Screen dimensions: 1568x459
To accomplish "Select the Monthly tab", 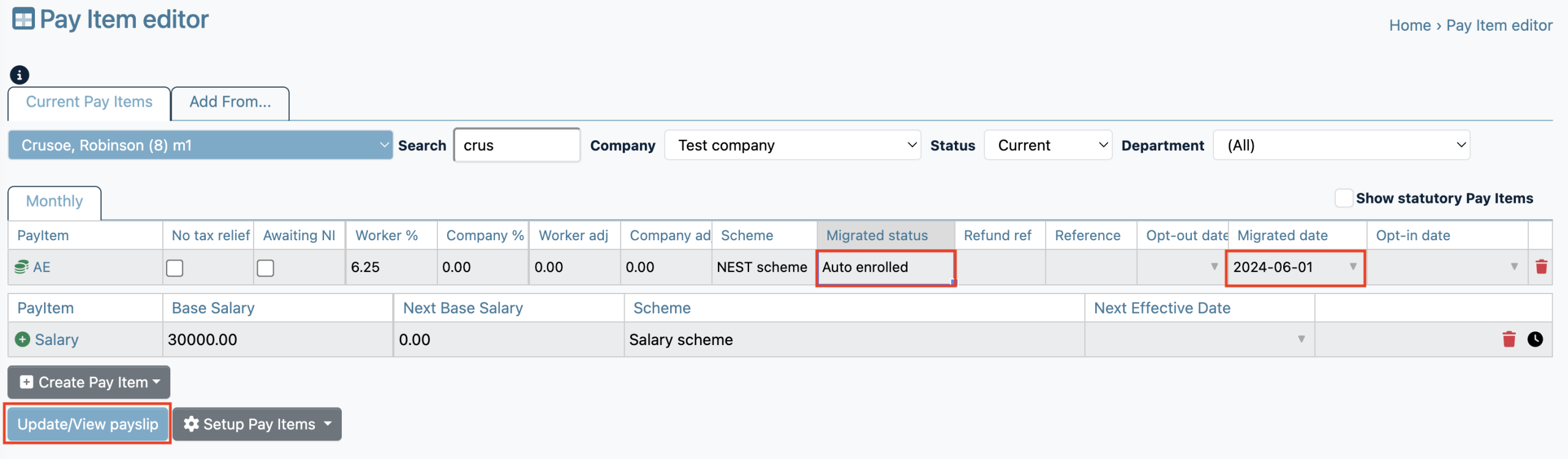I will (x=55, y=202).
